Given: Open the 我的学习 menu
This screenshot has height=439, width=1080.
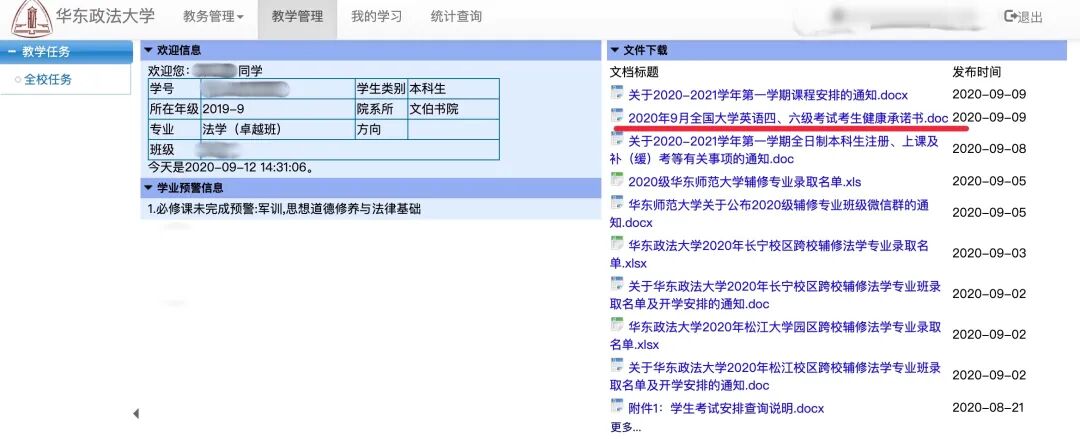Looking at the screenshot, I should (x=376, y=17).
